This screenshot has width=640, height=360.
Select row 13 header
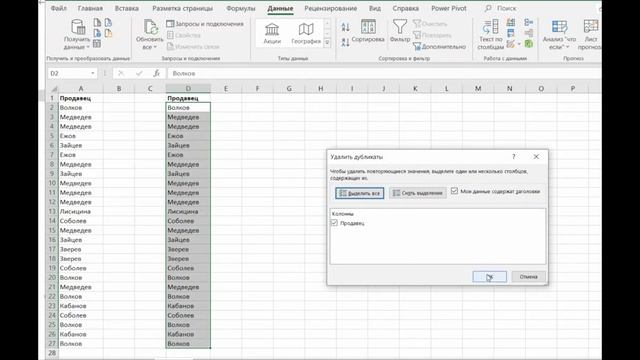[52, 211]
